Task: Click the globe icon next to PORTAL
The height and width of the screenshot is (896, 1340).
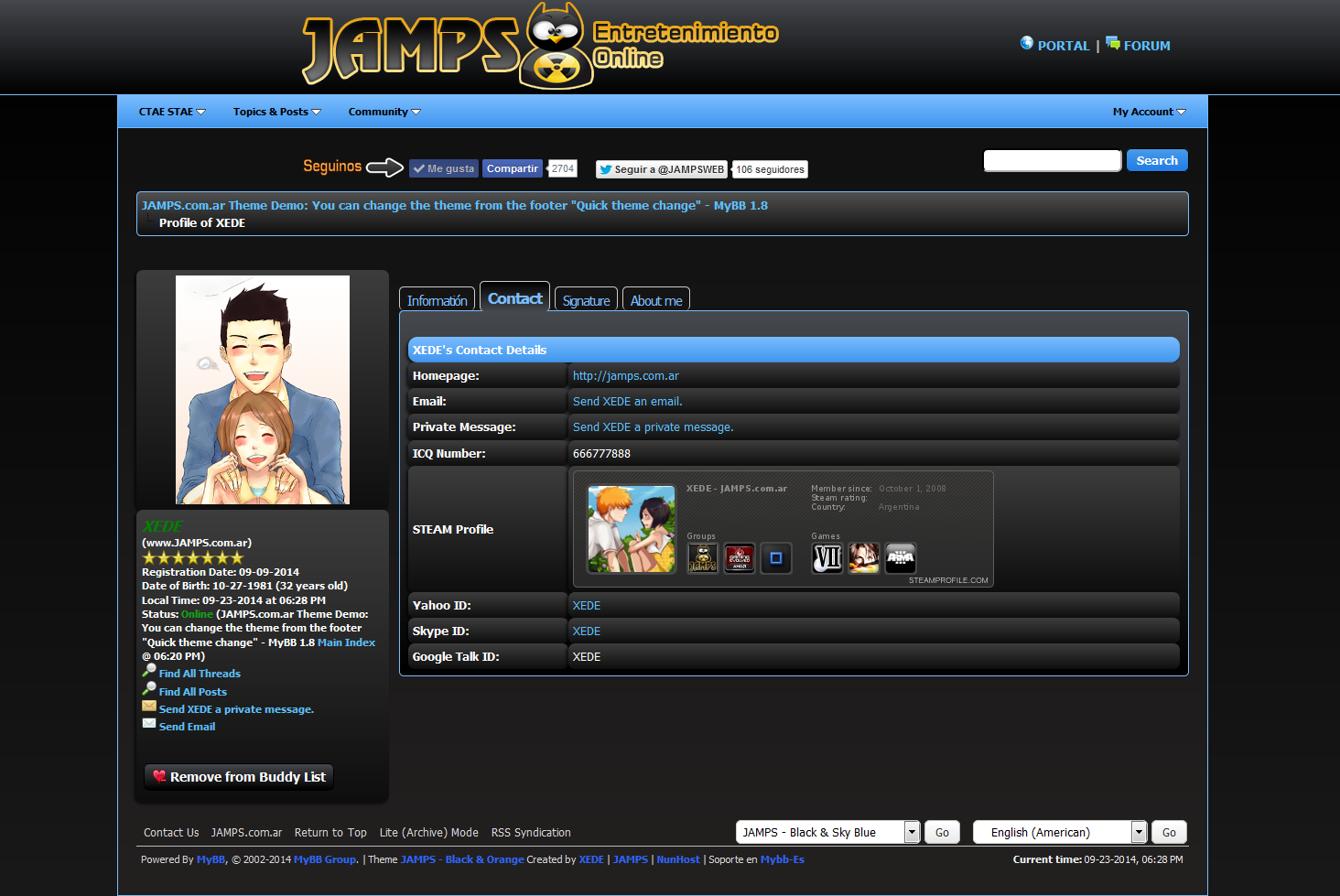Action: click(x=1027, y=43)
